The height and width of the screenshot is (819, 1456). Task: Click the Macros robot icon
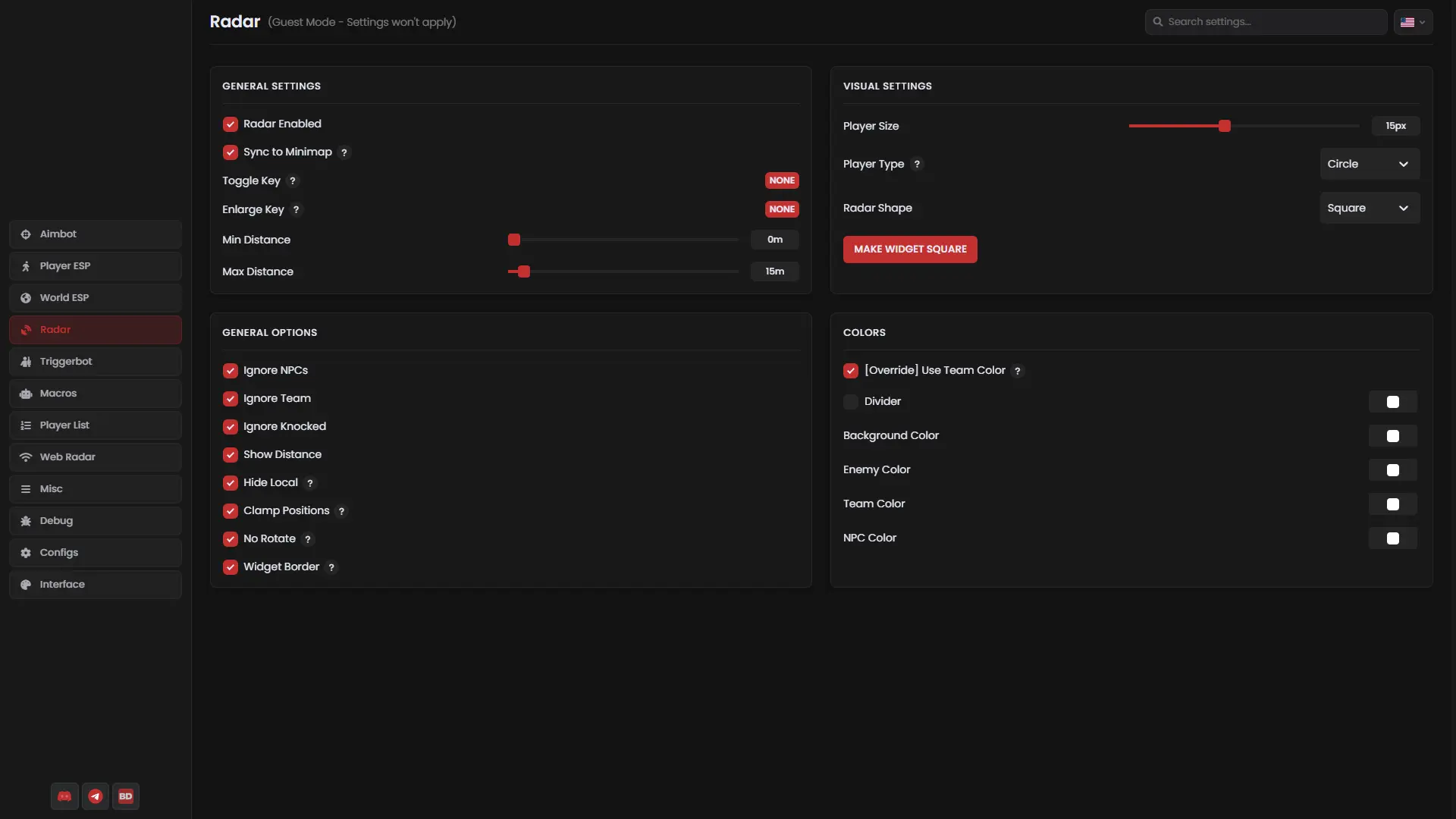pos(26,394)
